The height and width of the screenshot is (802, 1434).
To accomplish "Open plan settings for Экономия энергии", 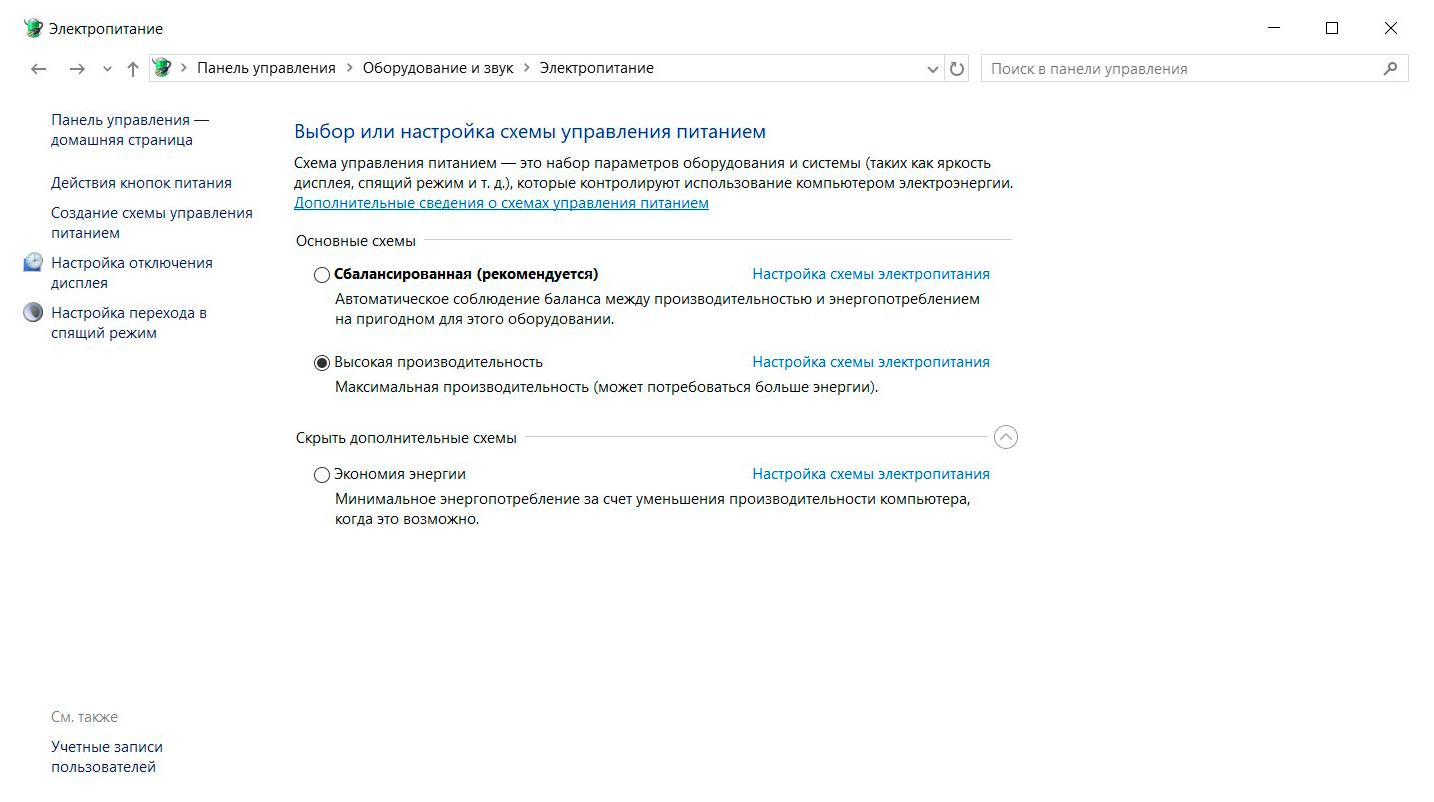I will [x=871, y=474].
